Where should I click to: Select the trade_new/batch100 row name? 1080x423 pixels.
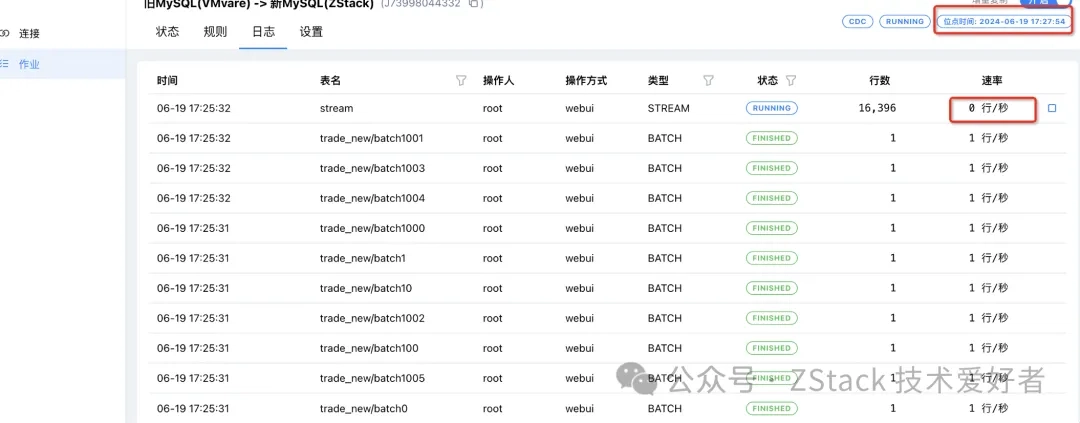pos(369,348)
